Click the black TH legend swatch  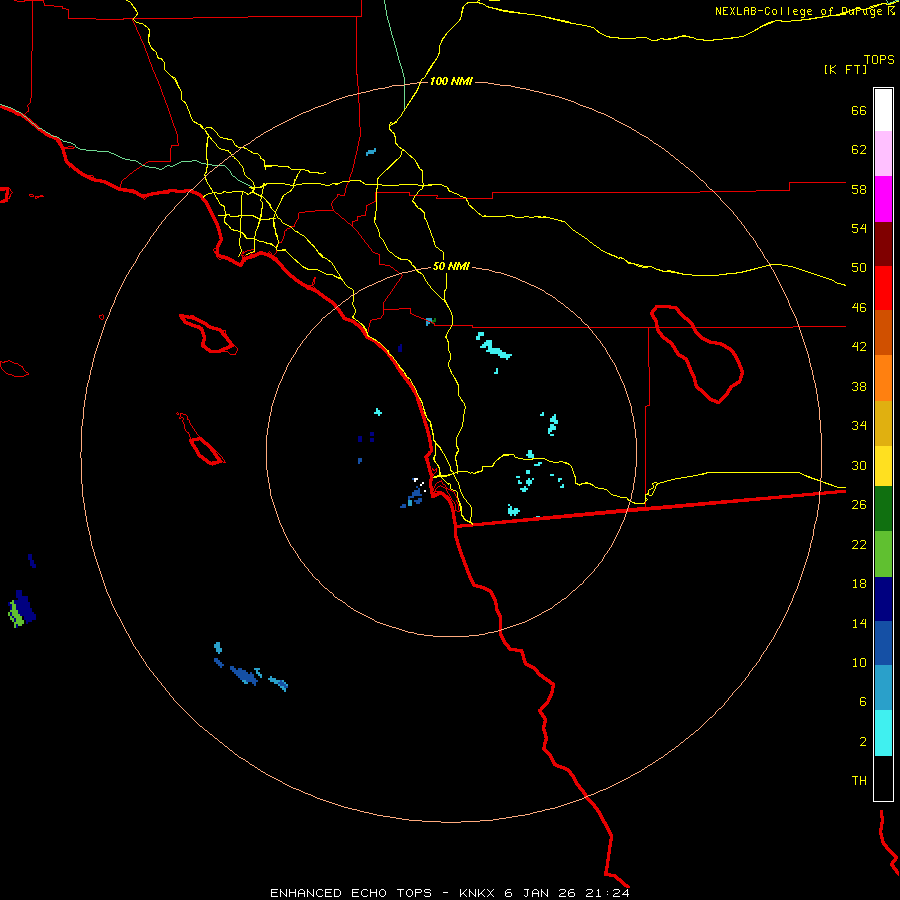tap(883, 778)
